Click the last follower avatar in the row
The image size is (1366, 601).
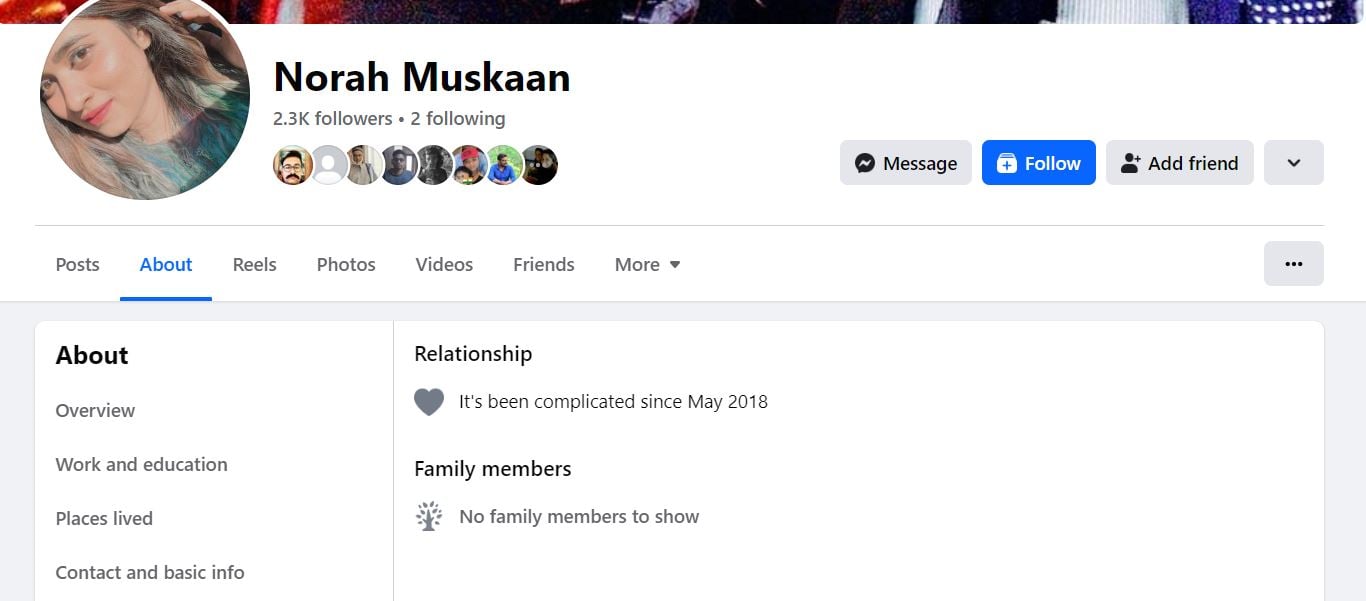(x=539, y=165)
